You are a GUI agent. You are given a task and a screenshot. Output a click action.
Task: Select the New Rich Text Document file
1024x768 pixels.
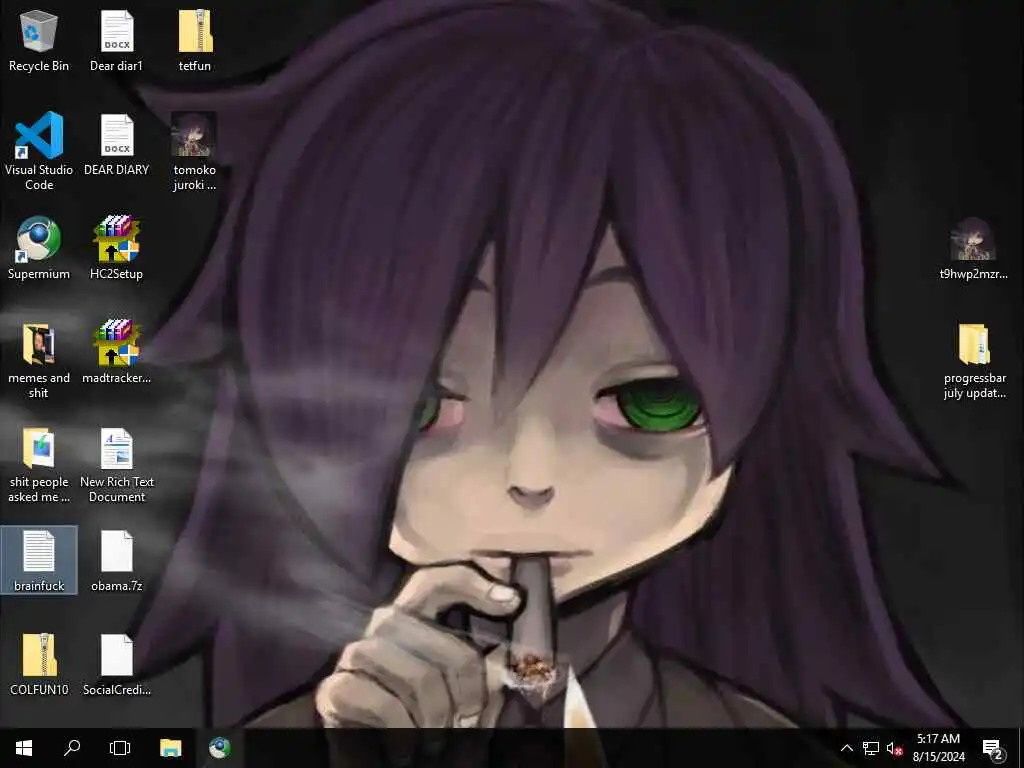pyautogui.click(x=116, y=464)
